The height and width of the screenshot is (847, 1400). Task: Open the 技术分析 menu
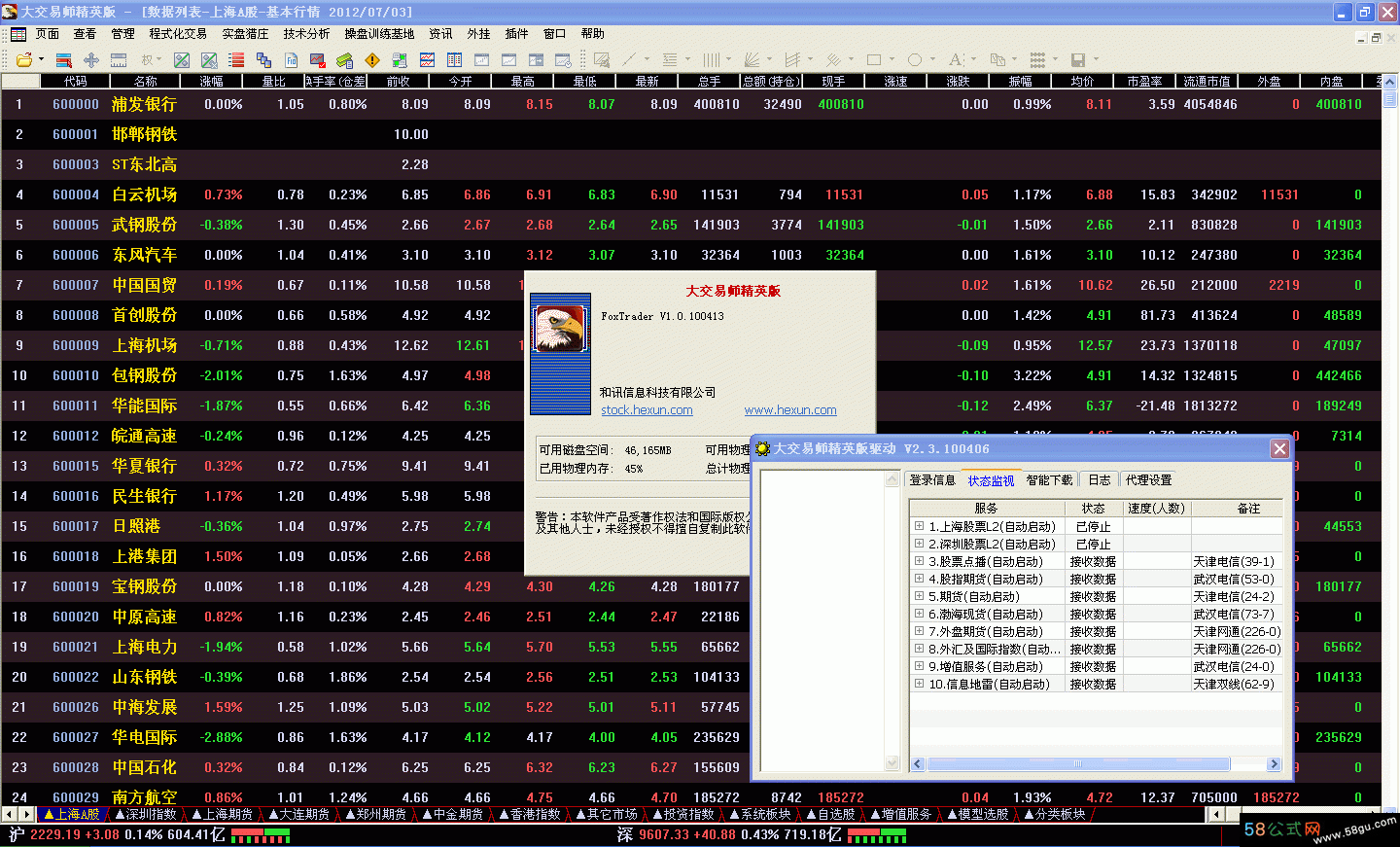click(x=306, y=34)
